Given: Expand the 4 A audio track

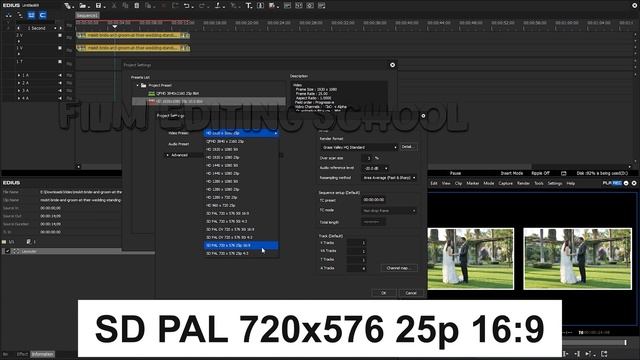Looking at the screenshot, I should click(19, 98).
